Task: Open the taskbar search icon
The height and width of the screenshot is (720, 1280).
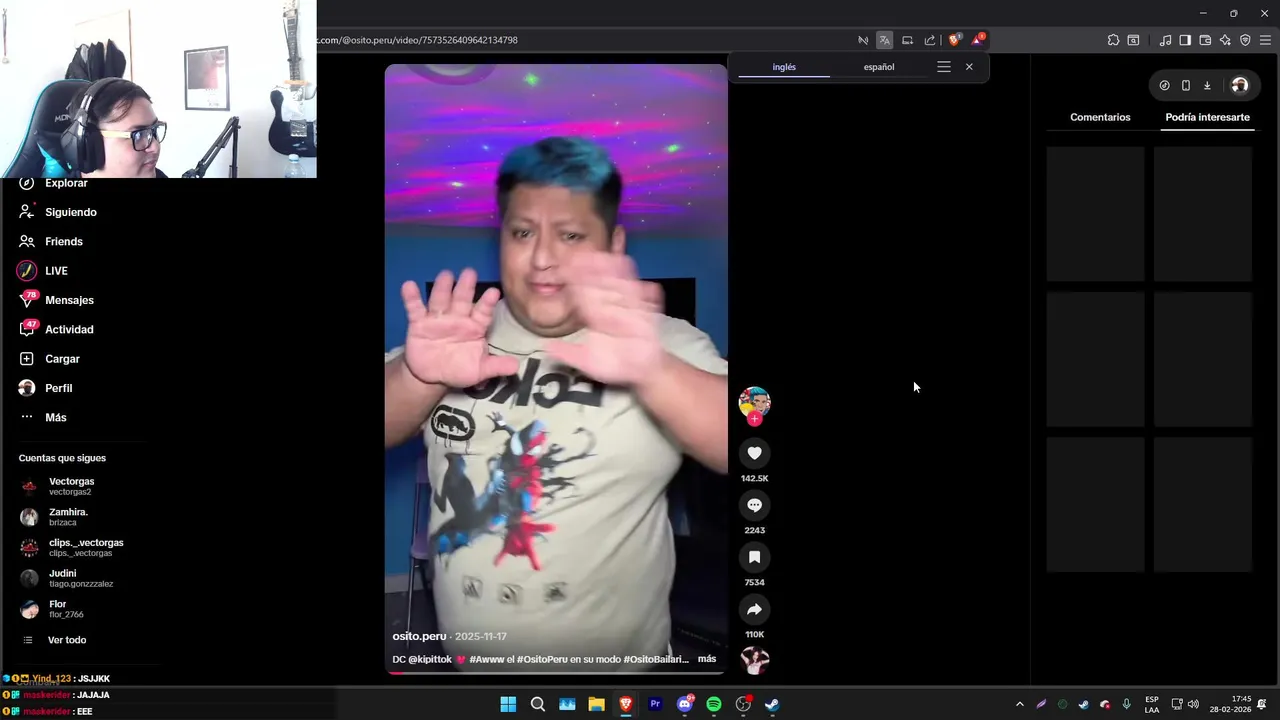Action: [x=537, y=704]
